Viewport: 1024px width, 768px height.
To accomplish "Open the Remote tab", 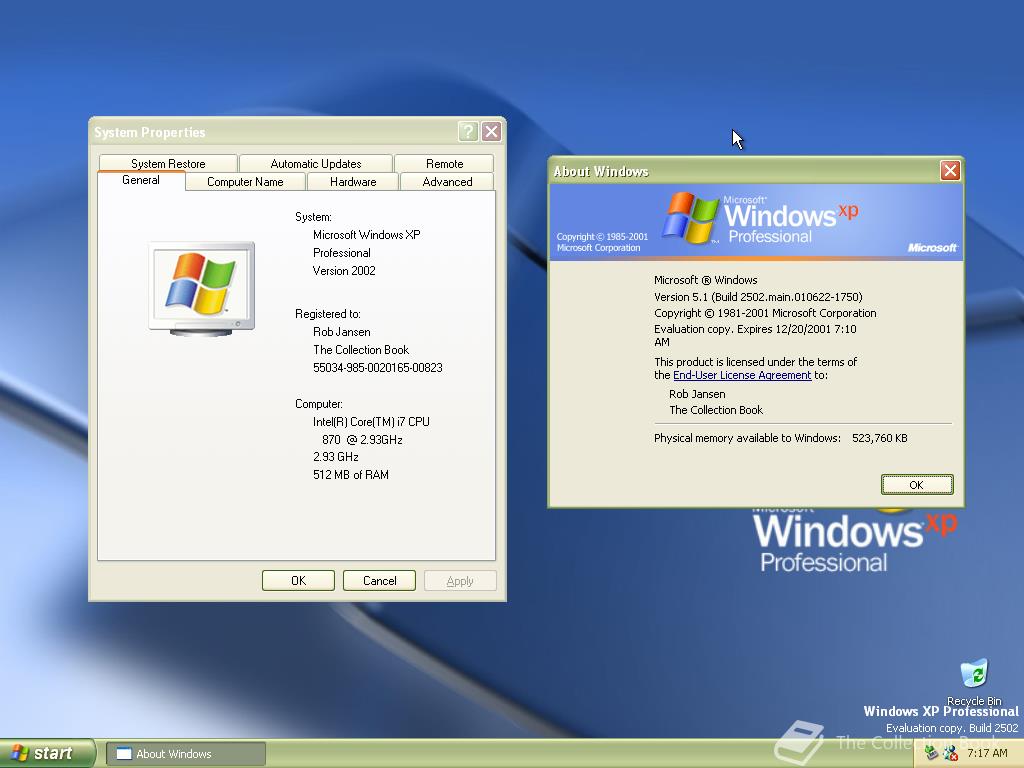I will 444,163.
